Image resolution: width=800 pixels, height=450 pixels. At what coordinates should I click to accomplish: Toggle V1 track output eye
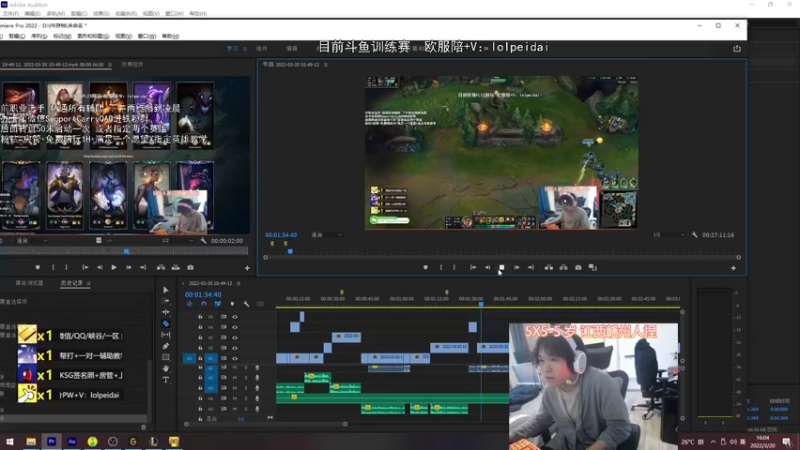click(x=235, y=358)
